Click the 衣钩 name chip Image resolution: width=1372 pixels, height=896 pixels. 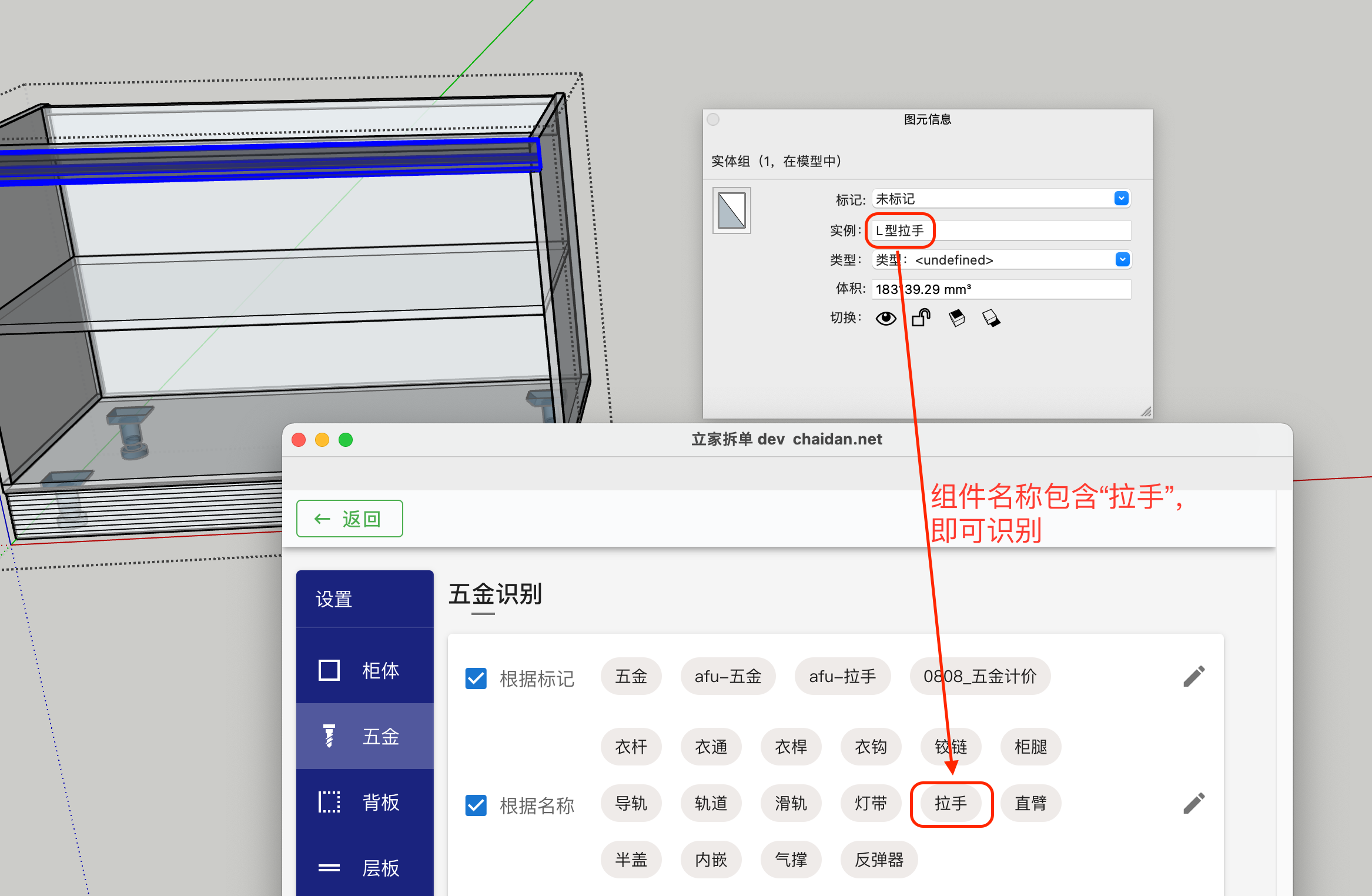pos(871,747)
